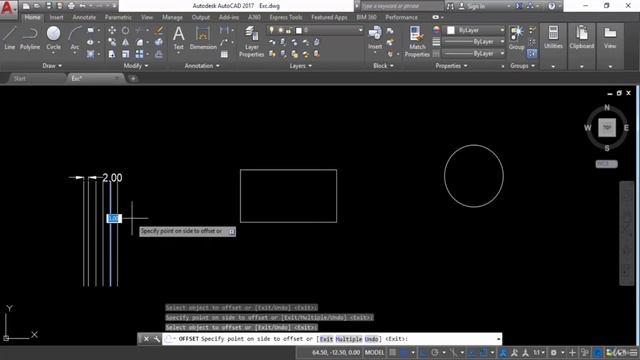Select the Line tool
The width and height of the screenshot is (640, 360).
[9, 38]
